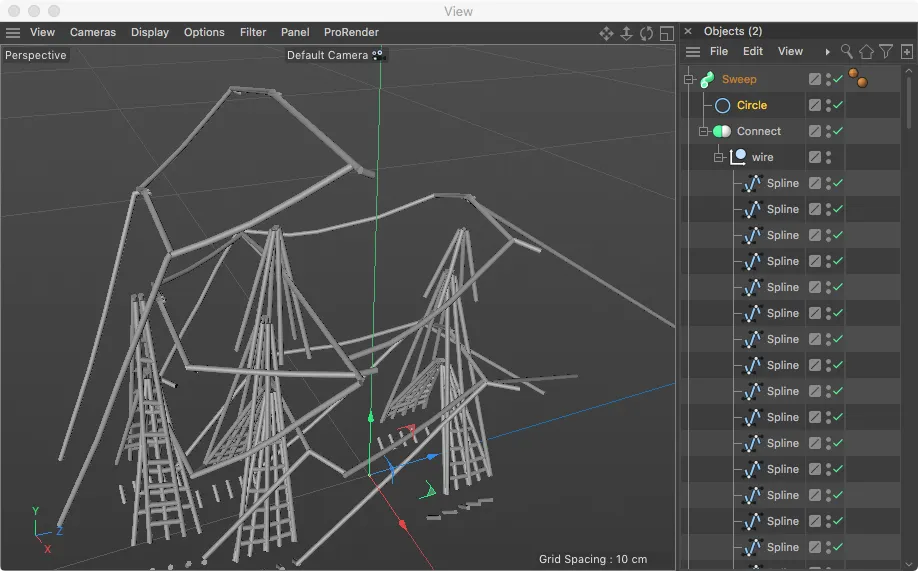This screenshot has width=918, height=571.
Task: Click the home icon in Objects panel
Action: [x=866, y=51]
